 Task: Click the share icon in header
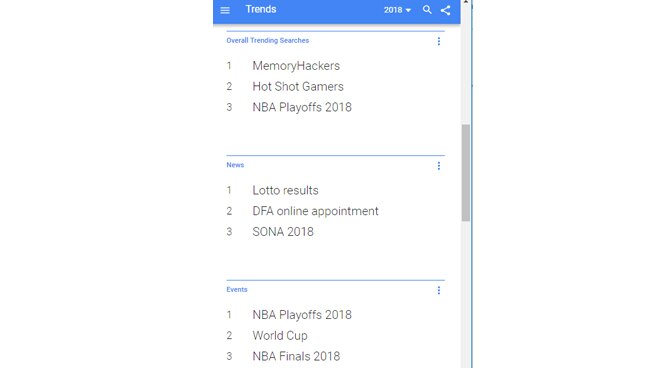(x=445, y=10)
